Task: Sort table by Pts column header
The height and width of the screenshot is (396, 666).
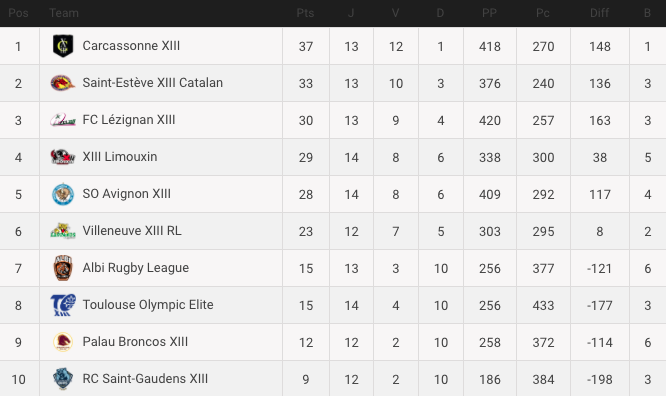Action: click(305, 13)
